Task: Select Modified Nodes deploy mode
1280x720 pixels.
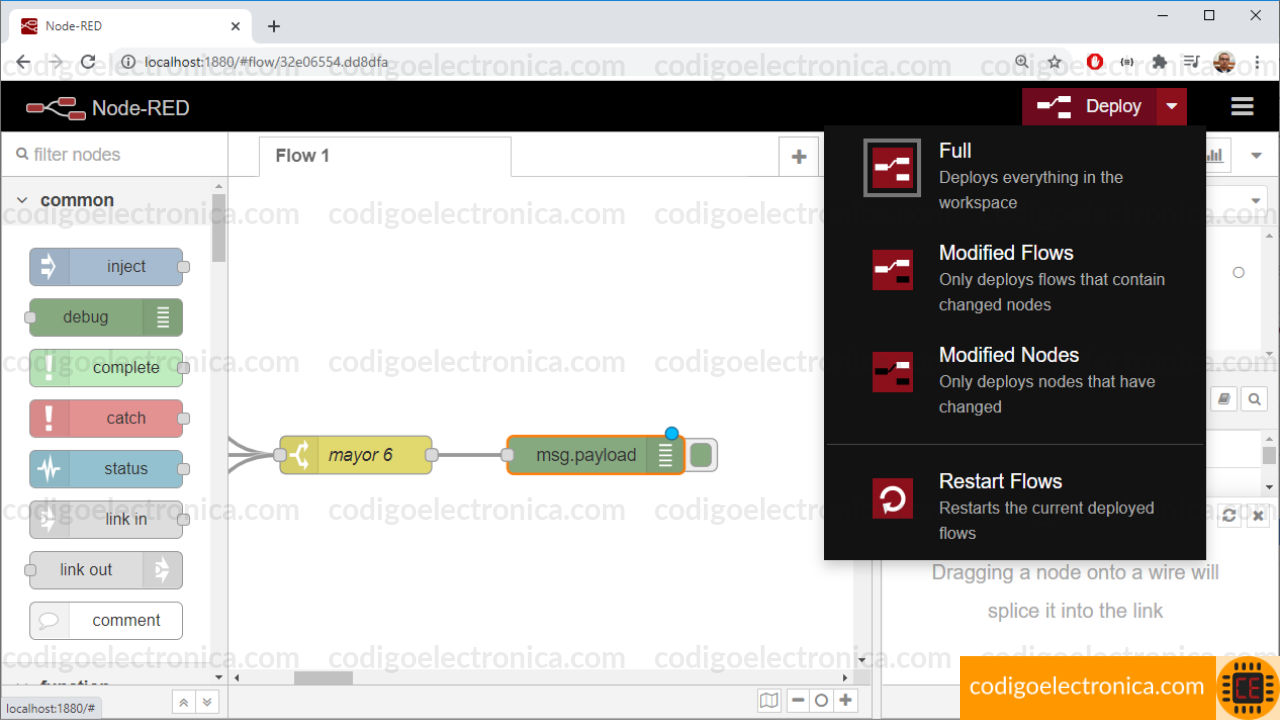Action: click(1015, 379)
